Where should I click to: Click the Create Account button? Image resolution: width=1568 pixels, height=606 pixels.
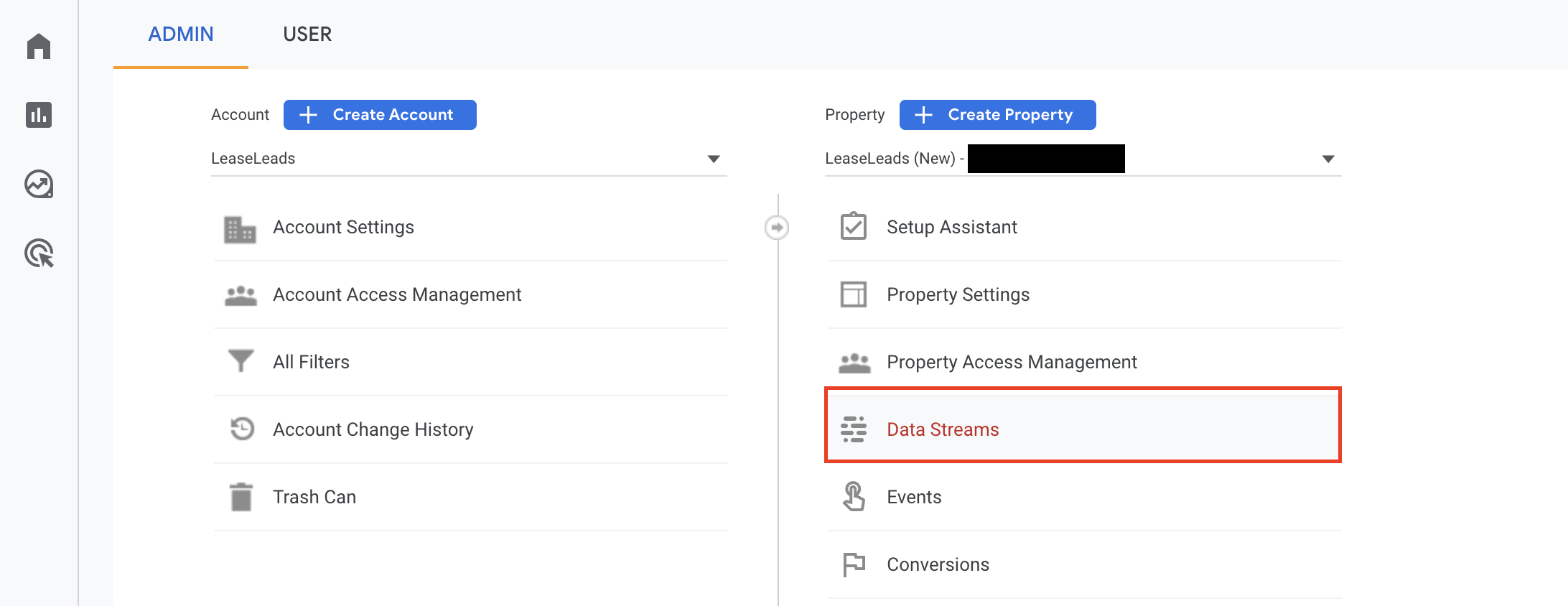click(x=380, y=115)
